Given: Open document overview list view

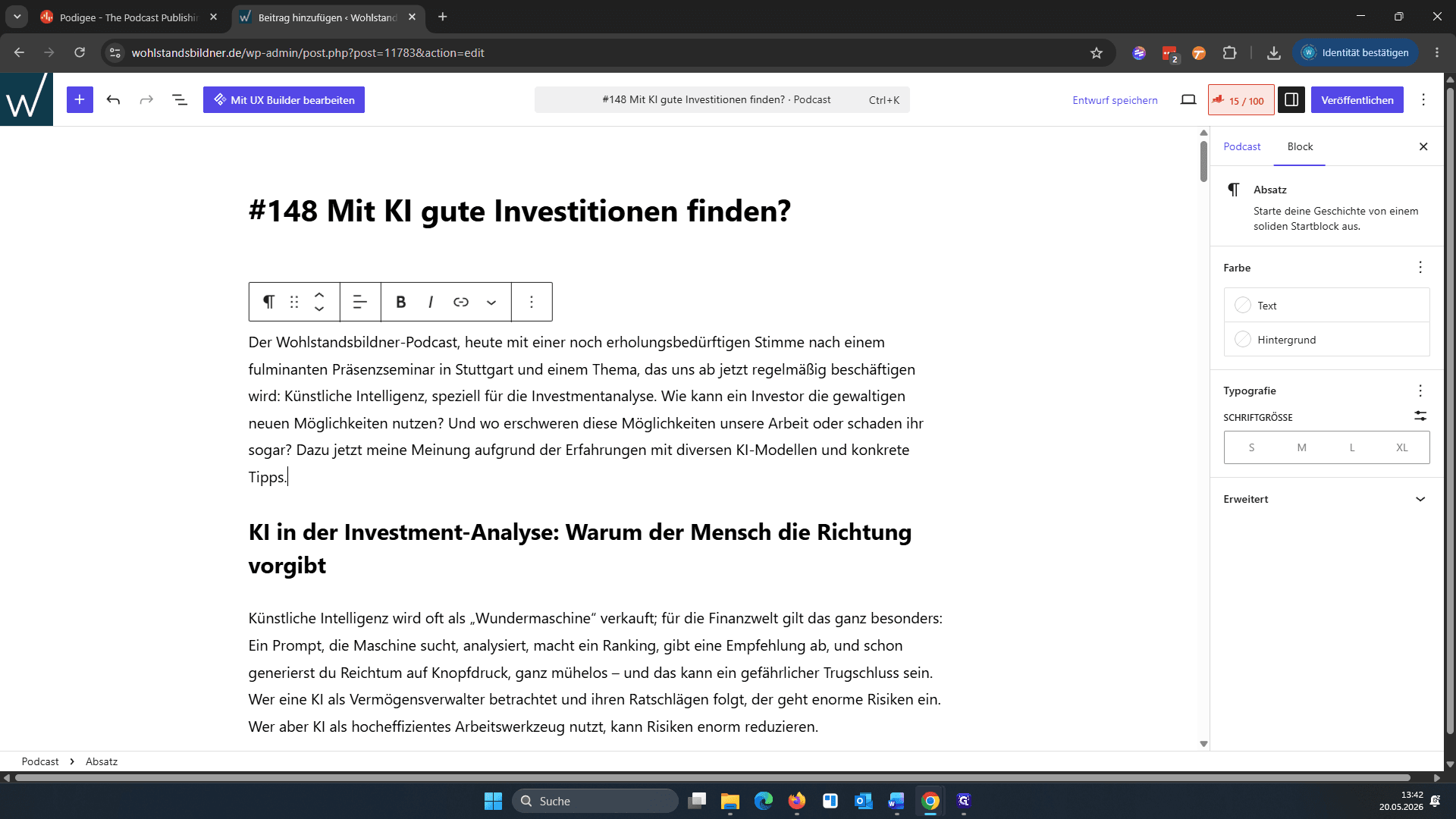Looking at the screenshot, I should click(180, 99).
